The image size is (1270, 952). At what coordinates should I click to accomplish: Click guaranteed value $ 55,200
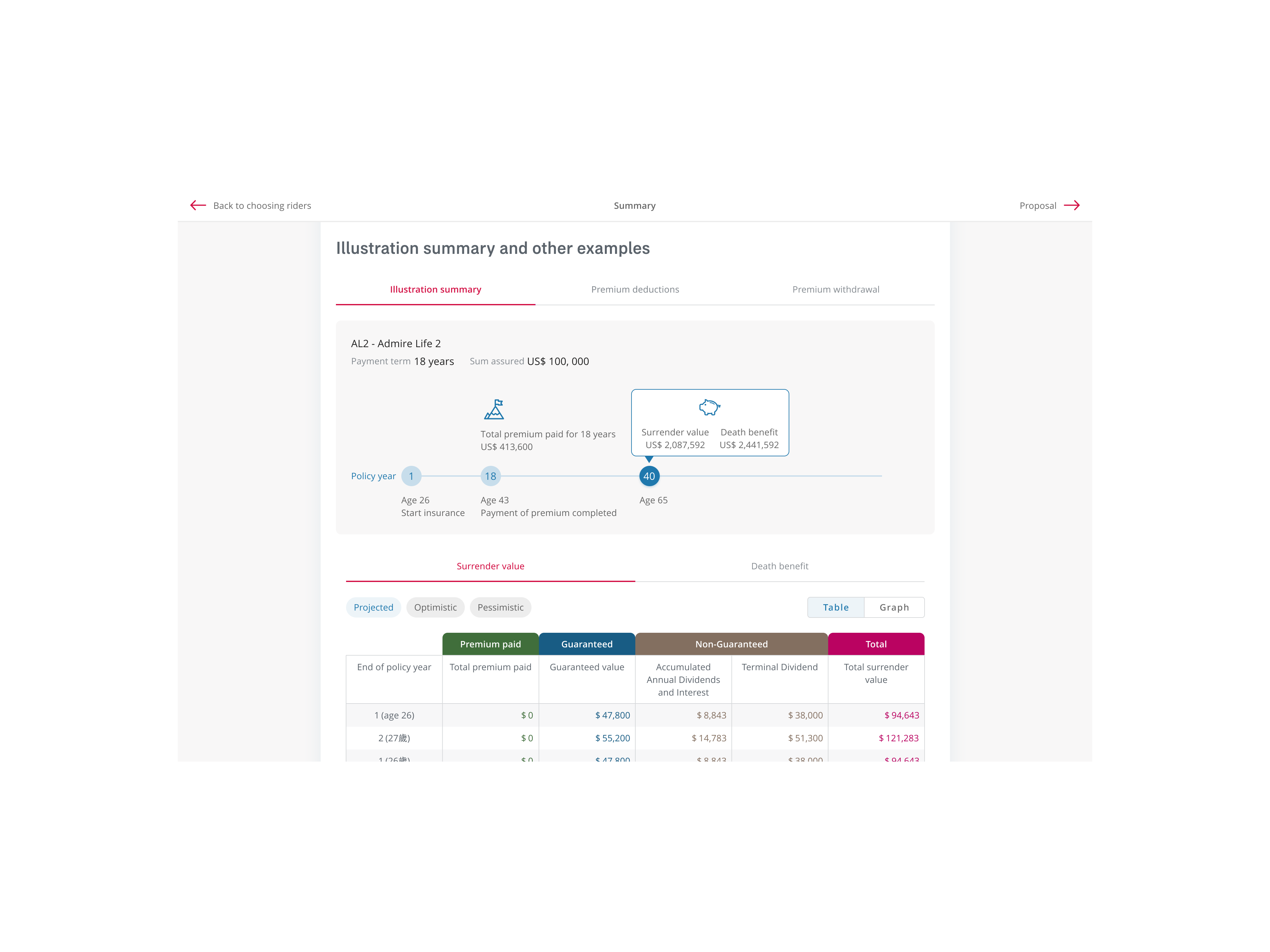pos(612,738)
